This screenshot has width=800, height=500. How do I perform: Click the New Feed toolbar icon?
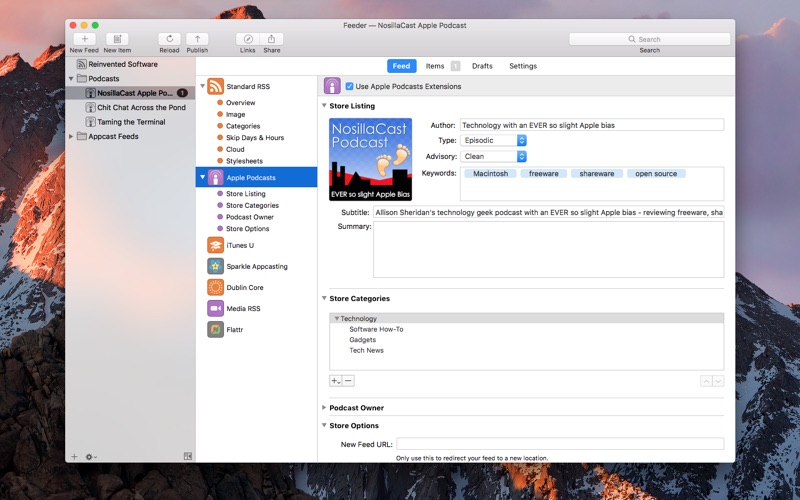click(84, 39)
